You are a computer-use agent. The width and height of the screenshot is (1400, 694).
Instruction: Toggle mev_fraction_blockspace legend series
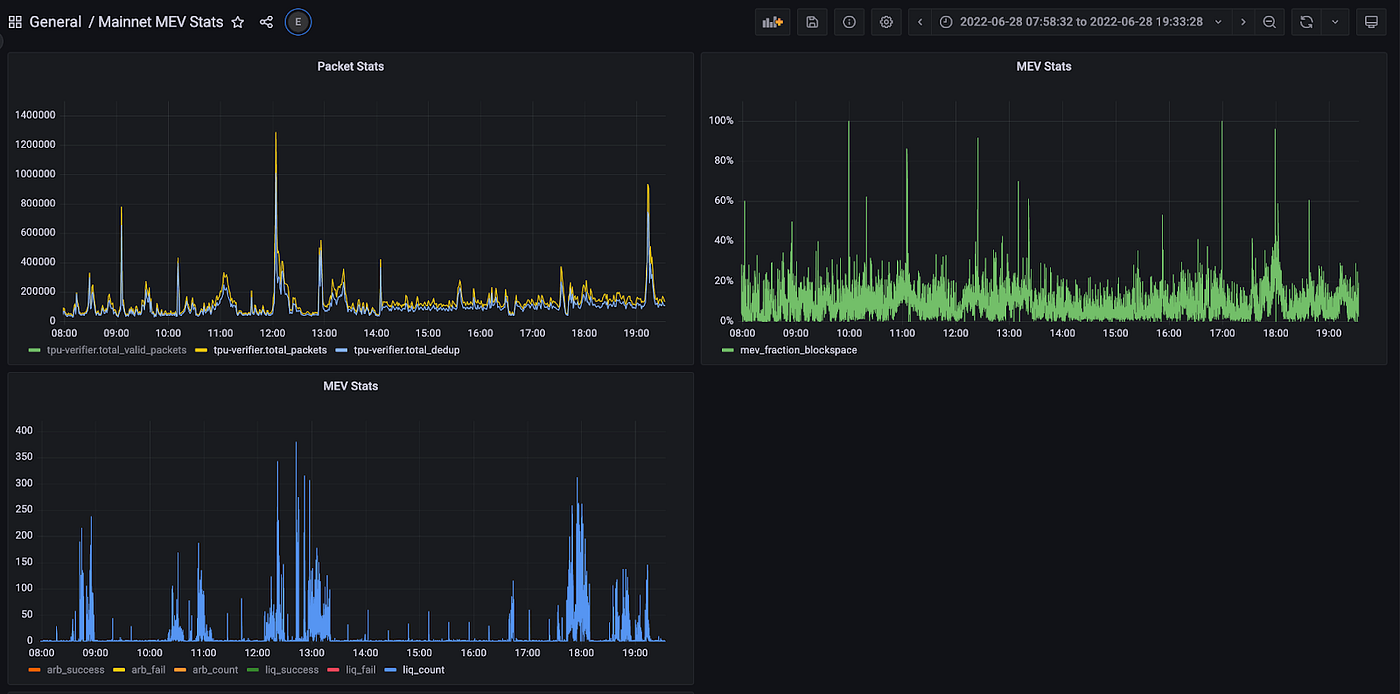tap(798, 350)
